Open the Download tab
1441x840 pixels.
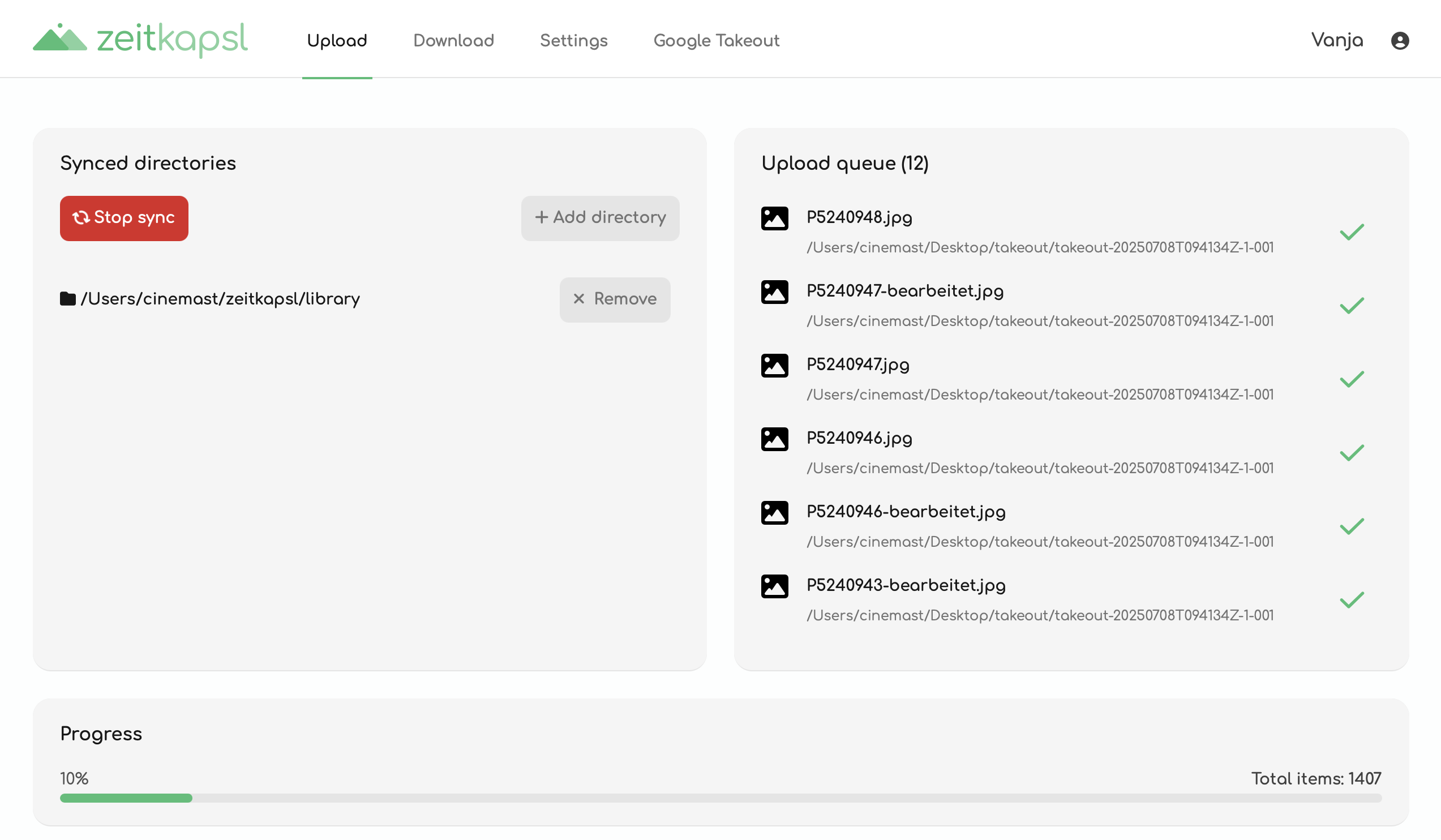tap(453, 41)
